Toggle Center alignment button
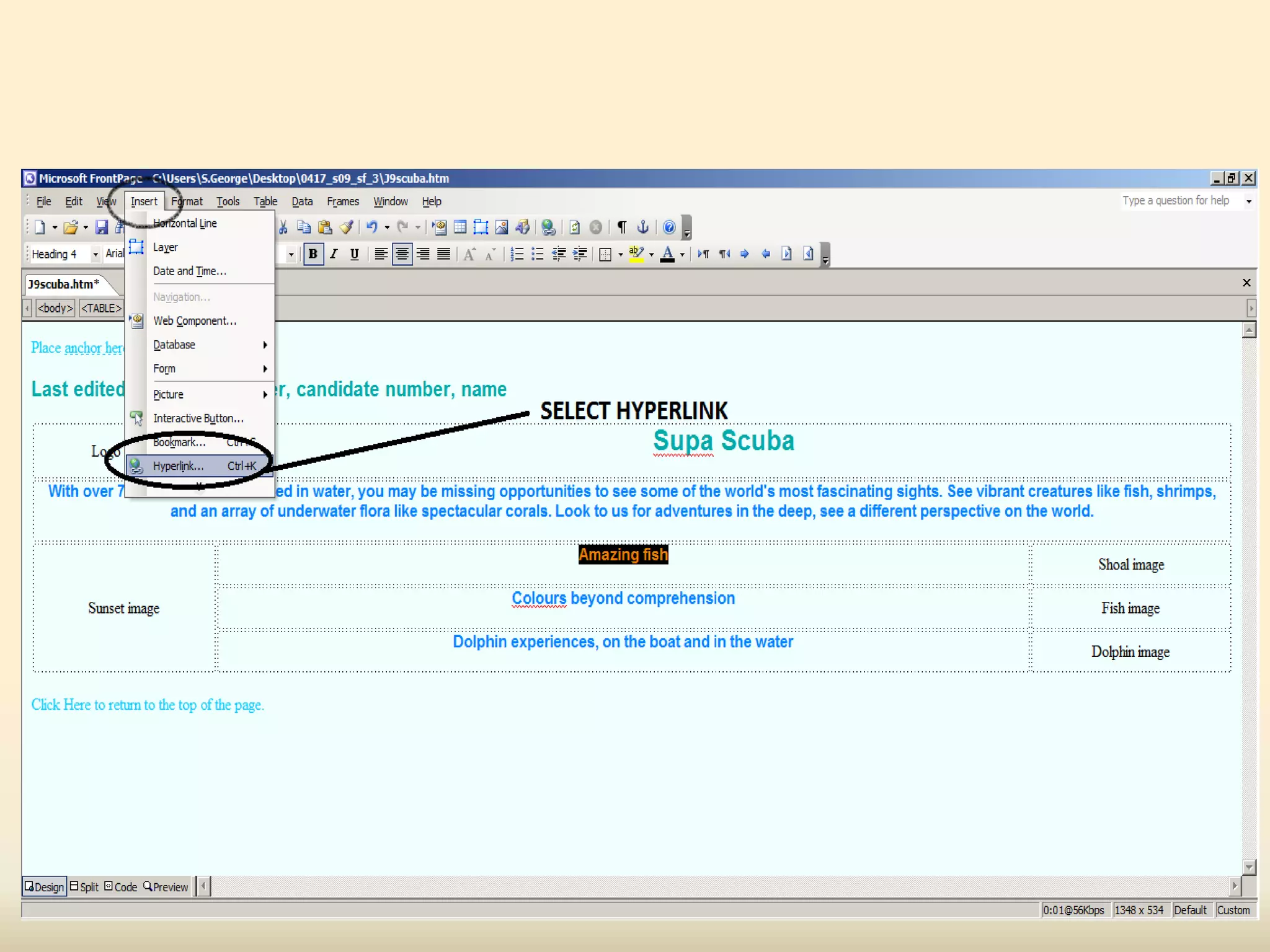The width and height of the screenshot is (1270, 952). [x=402, y=254]
